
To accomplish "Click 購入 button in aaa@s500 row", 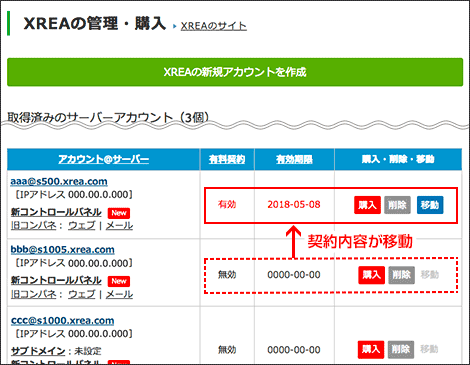I will point(367,205).
